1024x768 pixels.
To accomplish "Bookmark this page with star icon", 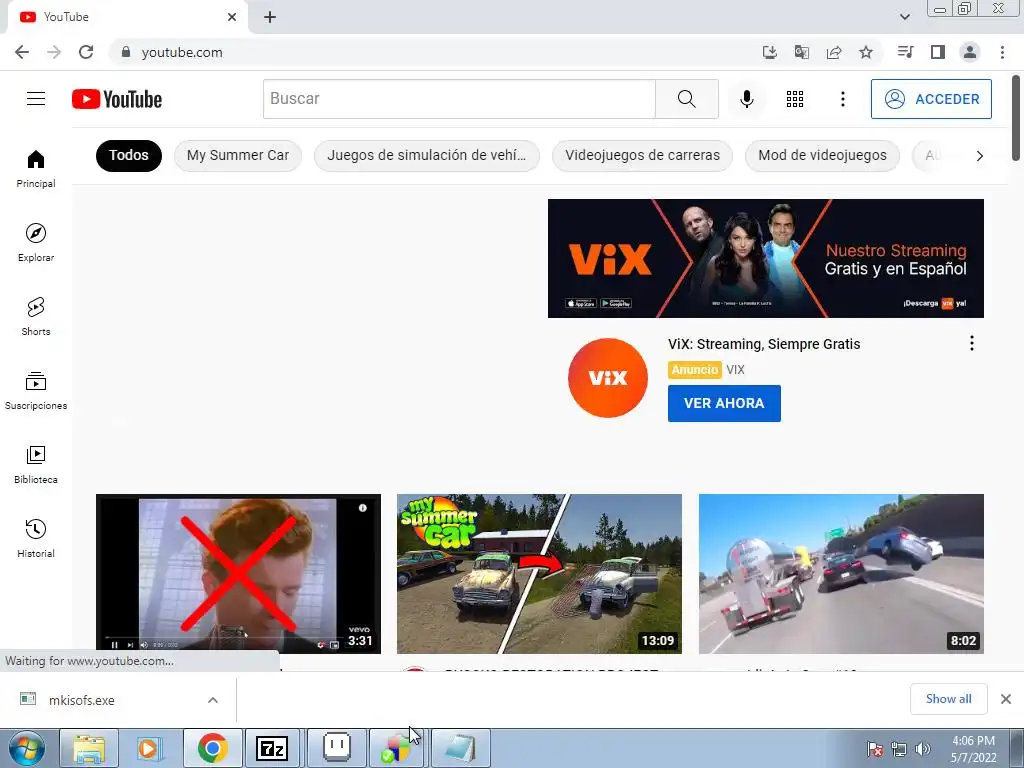I will (x=866, y=52).
